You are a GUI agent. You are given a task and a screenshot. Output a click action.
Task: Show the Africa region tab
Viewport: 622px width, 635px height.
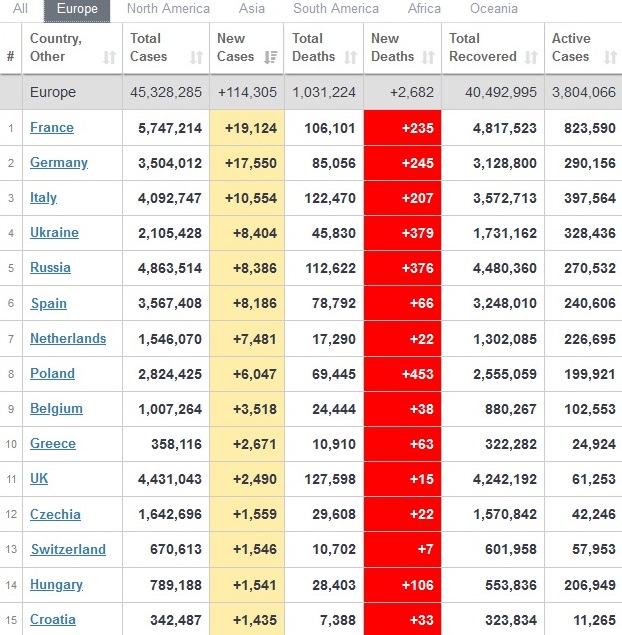click(424, 9)
